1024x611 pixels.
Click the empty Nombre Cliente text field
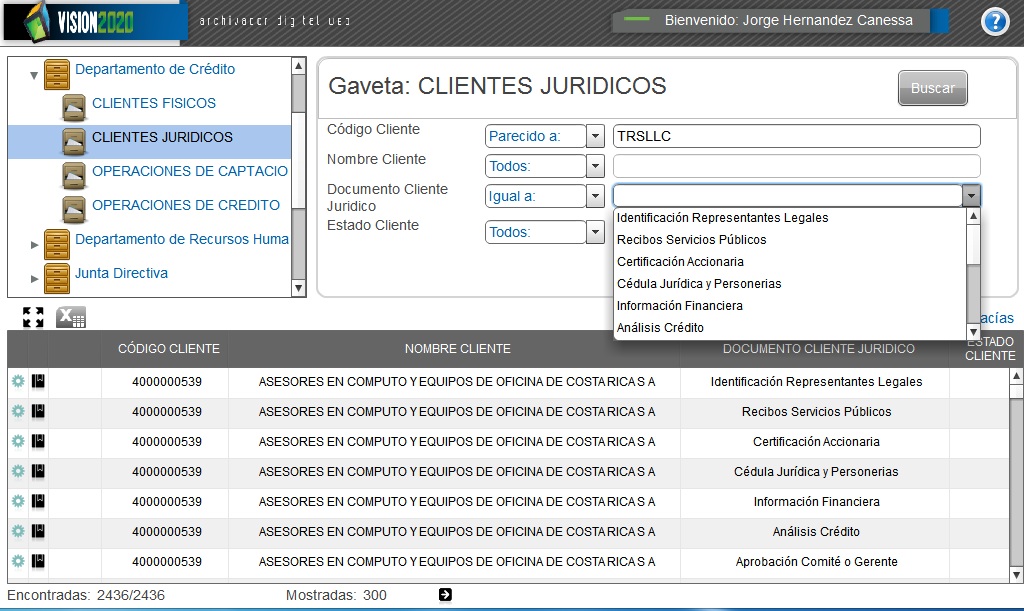(x=797, y=166)
